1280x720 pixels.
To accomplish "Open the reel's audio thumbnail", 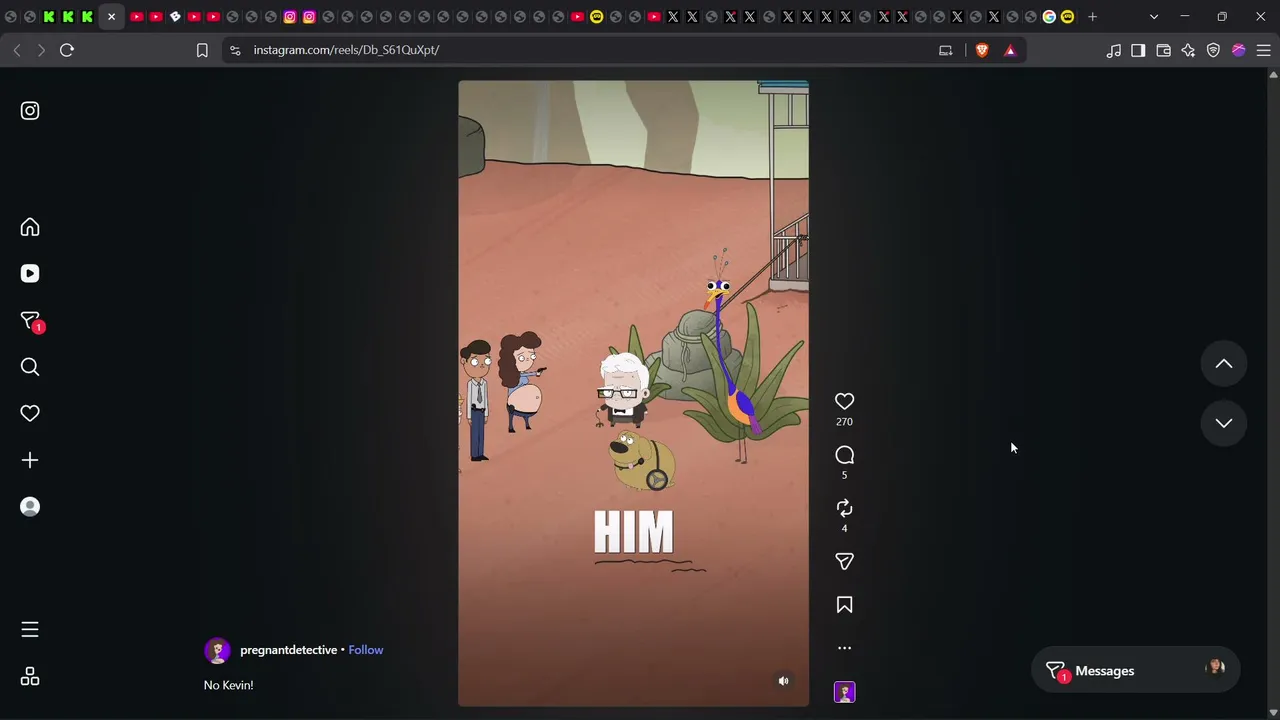I will [844, 692].
